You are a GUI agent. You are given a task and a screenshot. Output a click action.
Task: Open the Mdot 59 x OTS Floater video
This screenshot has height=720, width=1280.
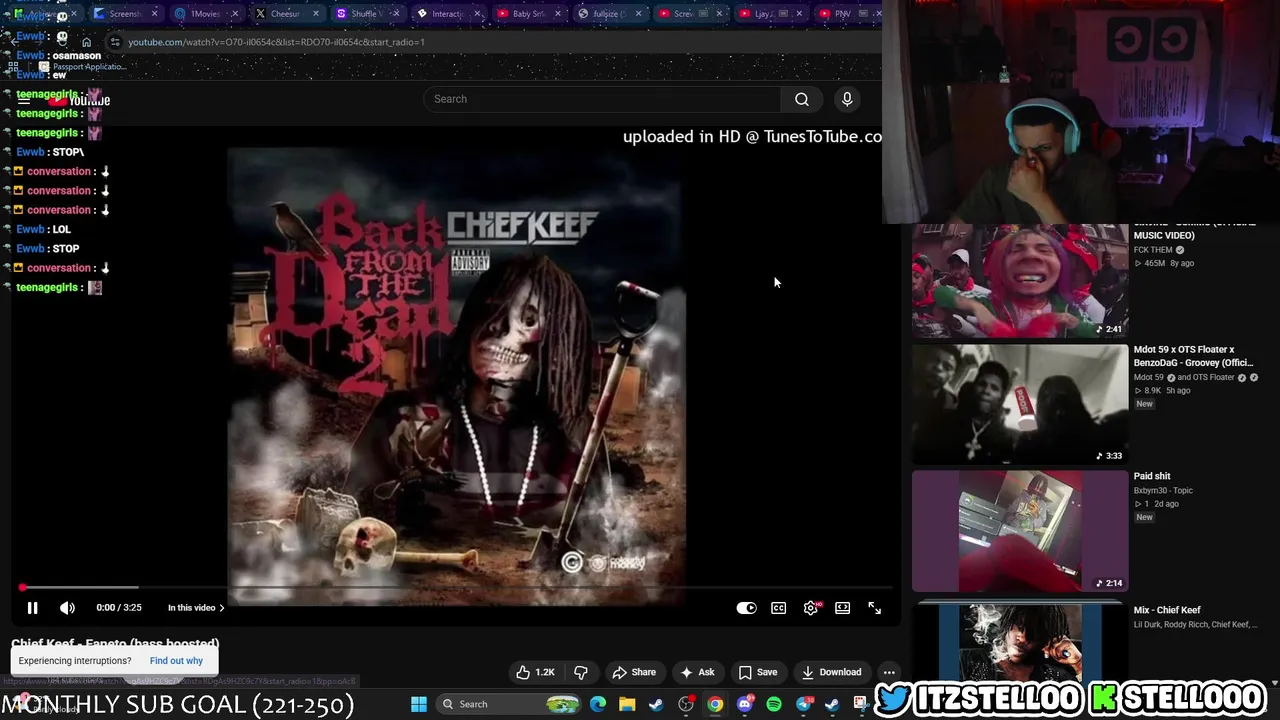coord(1020,404)
